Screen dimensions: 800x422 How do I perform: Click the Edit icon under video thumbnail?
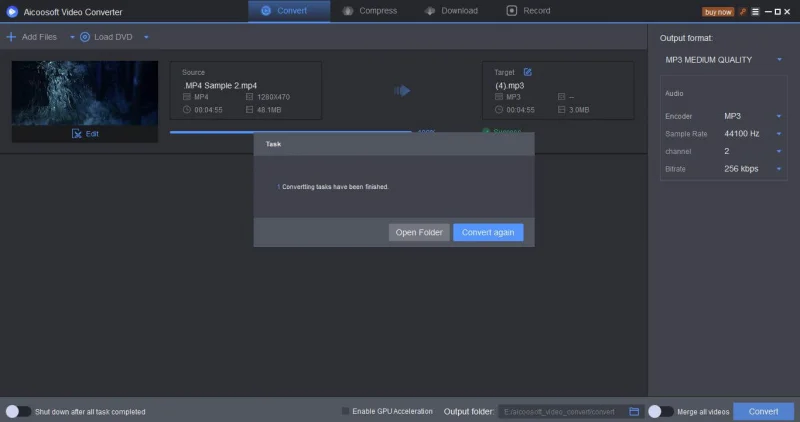[77, 133]
